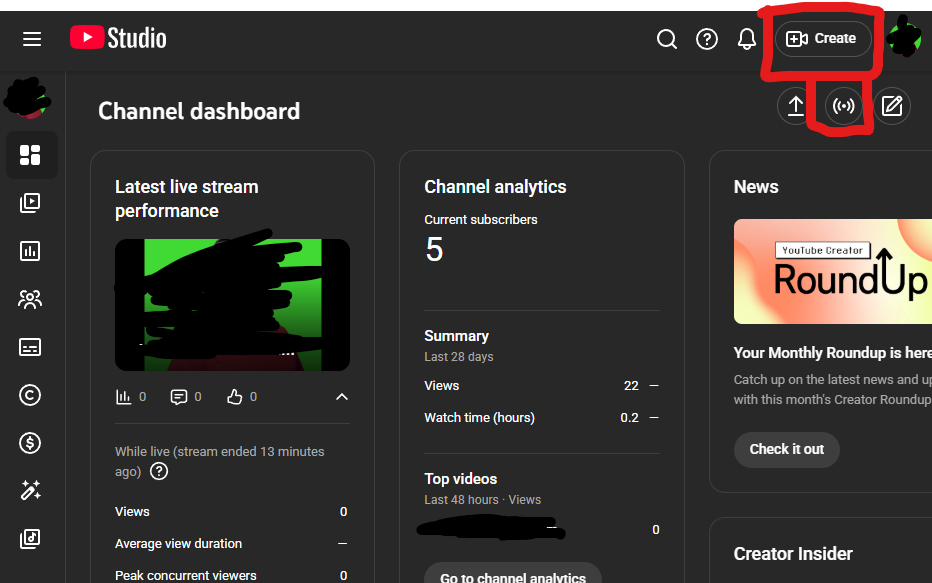Click the upload video icon

794,105
